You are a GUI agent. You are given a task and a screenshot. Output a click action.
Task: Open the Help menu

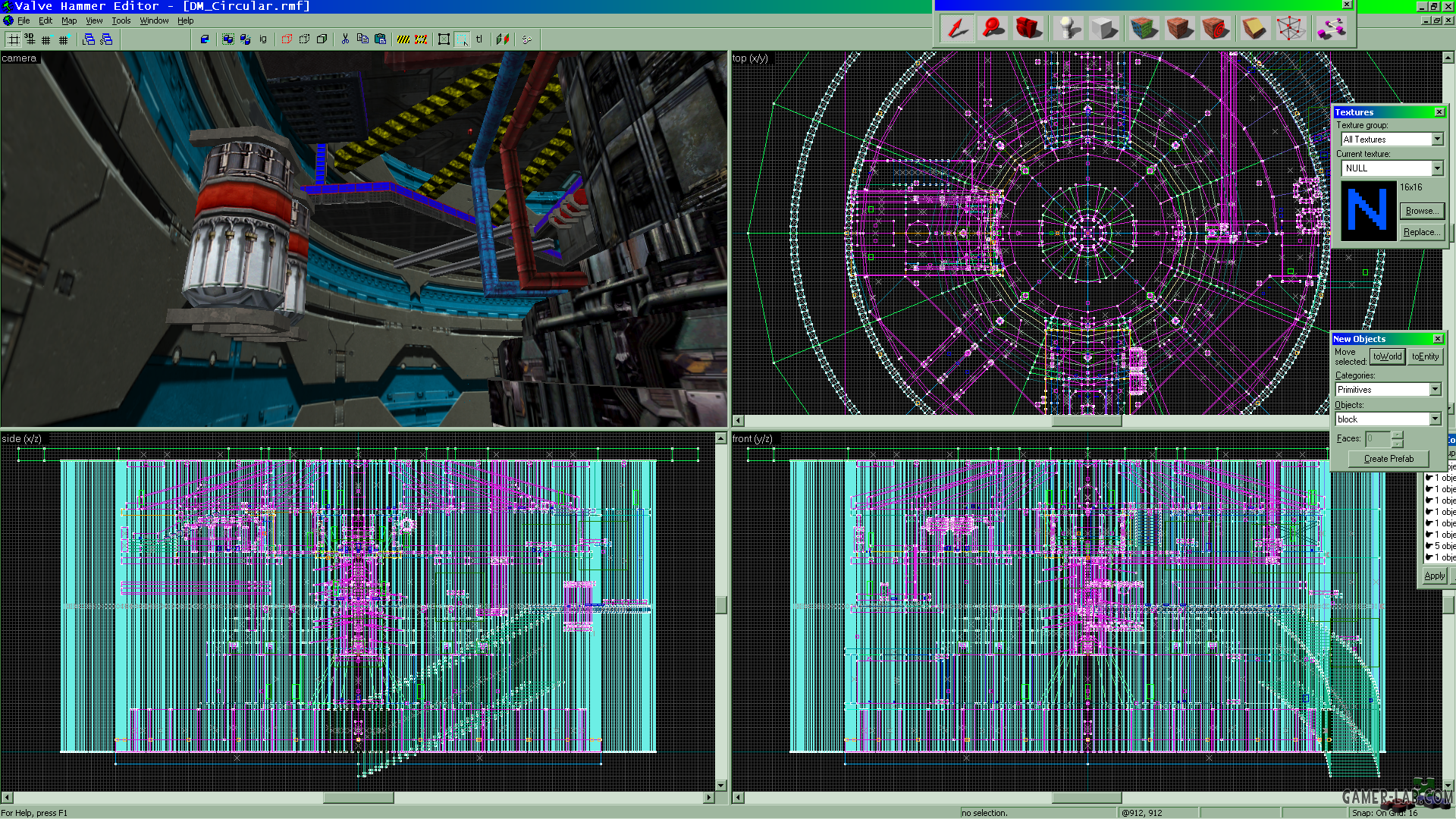click(x=186, y=20)
